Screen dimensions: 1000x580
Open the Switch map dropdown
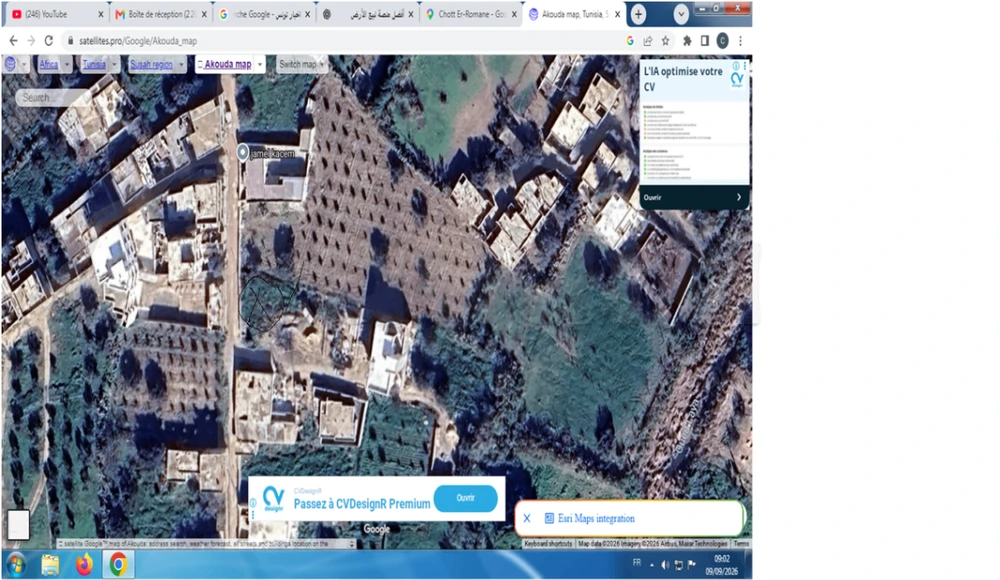pos(301,64)
